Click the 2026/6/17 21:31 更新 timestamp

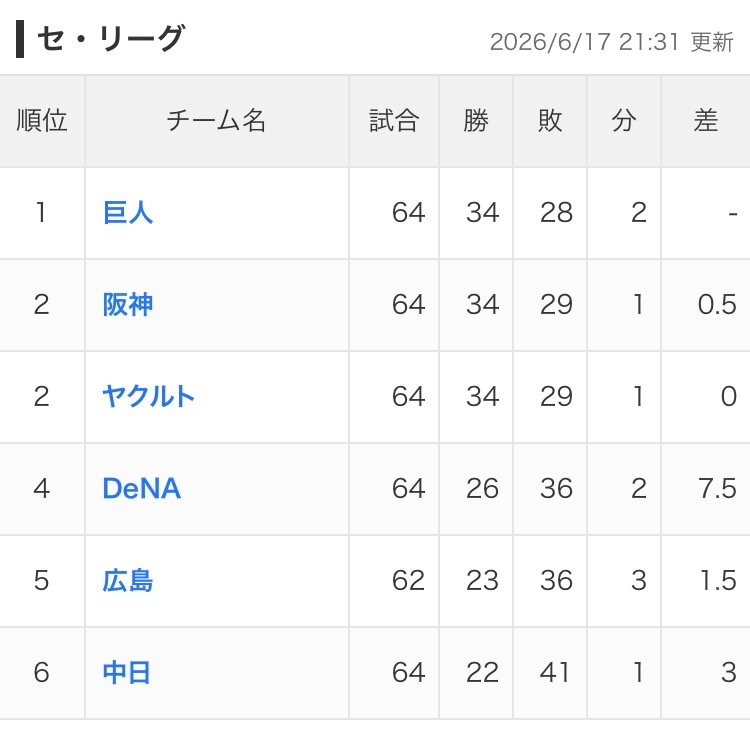pos(612,42)
